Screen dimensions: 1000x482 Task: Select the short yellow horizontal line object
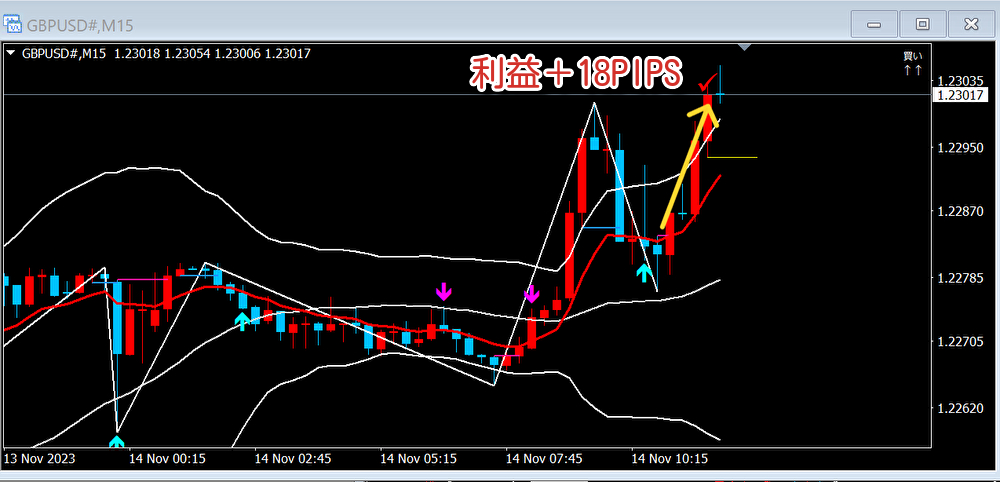point(732,157)
